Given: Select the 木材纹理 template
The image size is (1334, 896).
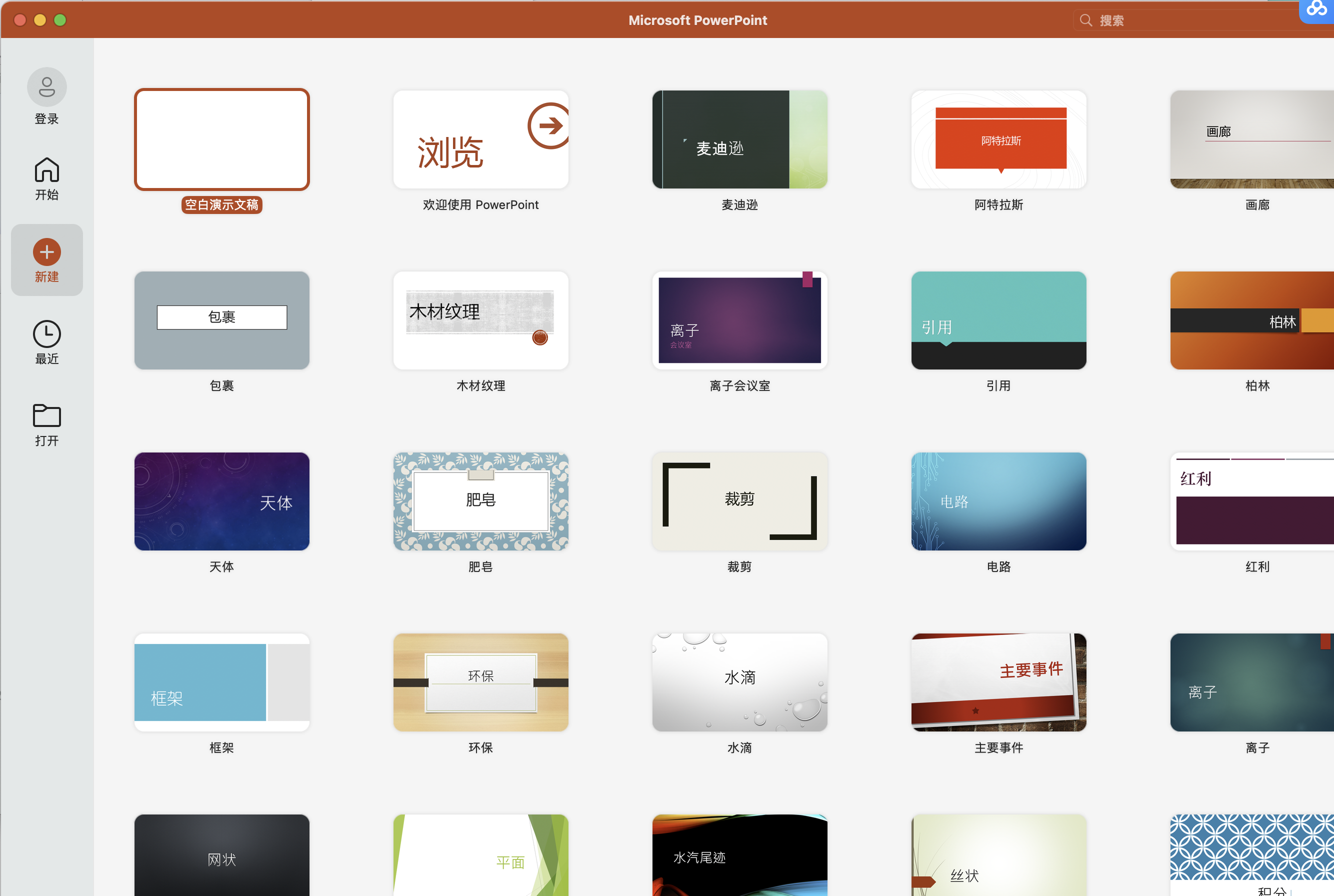Looking at the screenshot, I should pyautogui.click(x=480, y=320).
